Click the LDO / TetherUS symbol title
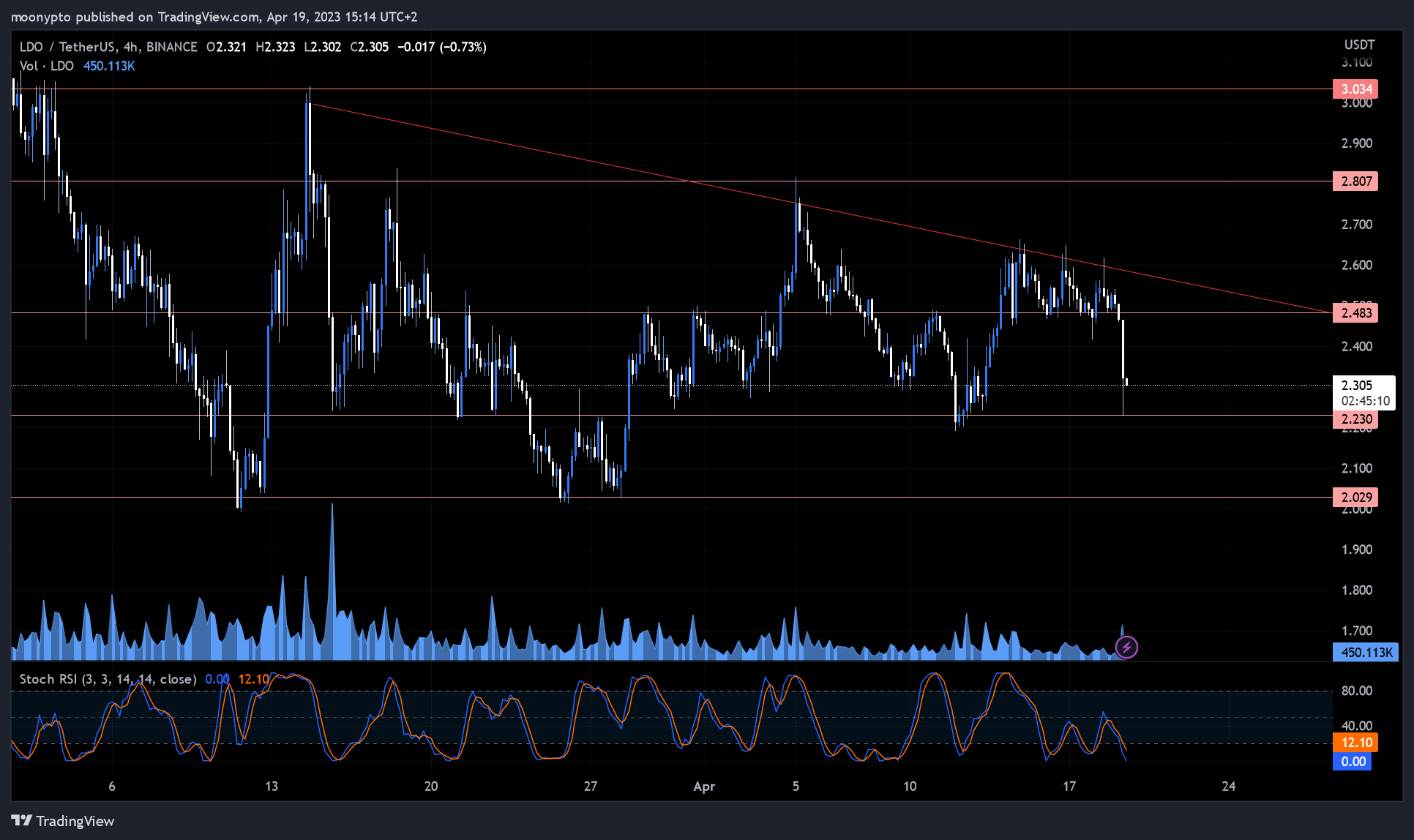 tap(108, 47)
